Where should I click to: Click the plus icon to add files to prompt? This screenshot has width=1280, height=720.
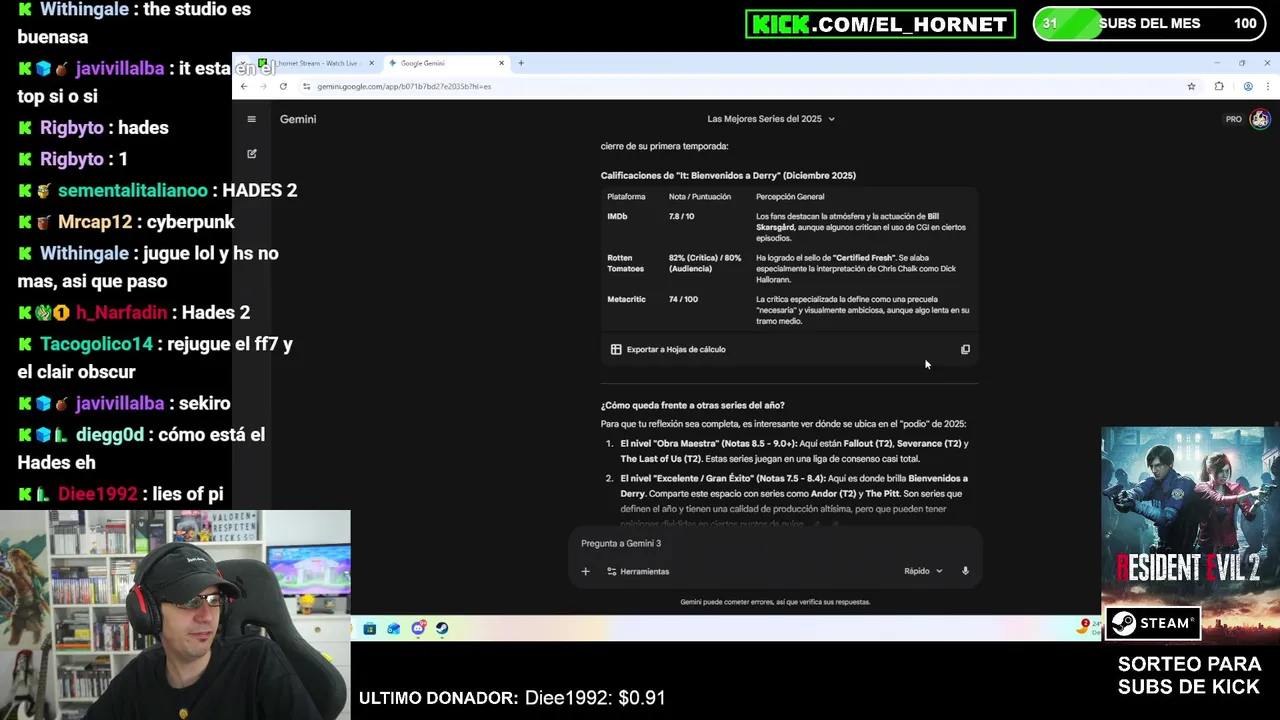coord(585,571)
